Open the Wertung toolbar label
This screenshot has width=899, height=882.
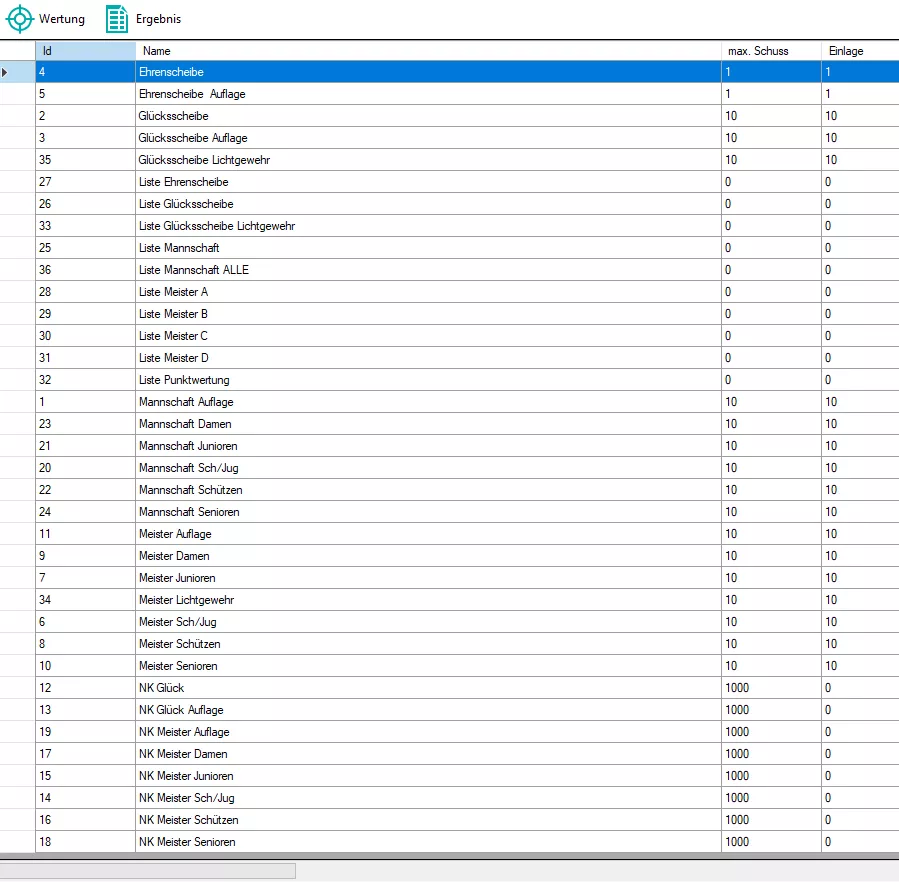pos(62,19)
